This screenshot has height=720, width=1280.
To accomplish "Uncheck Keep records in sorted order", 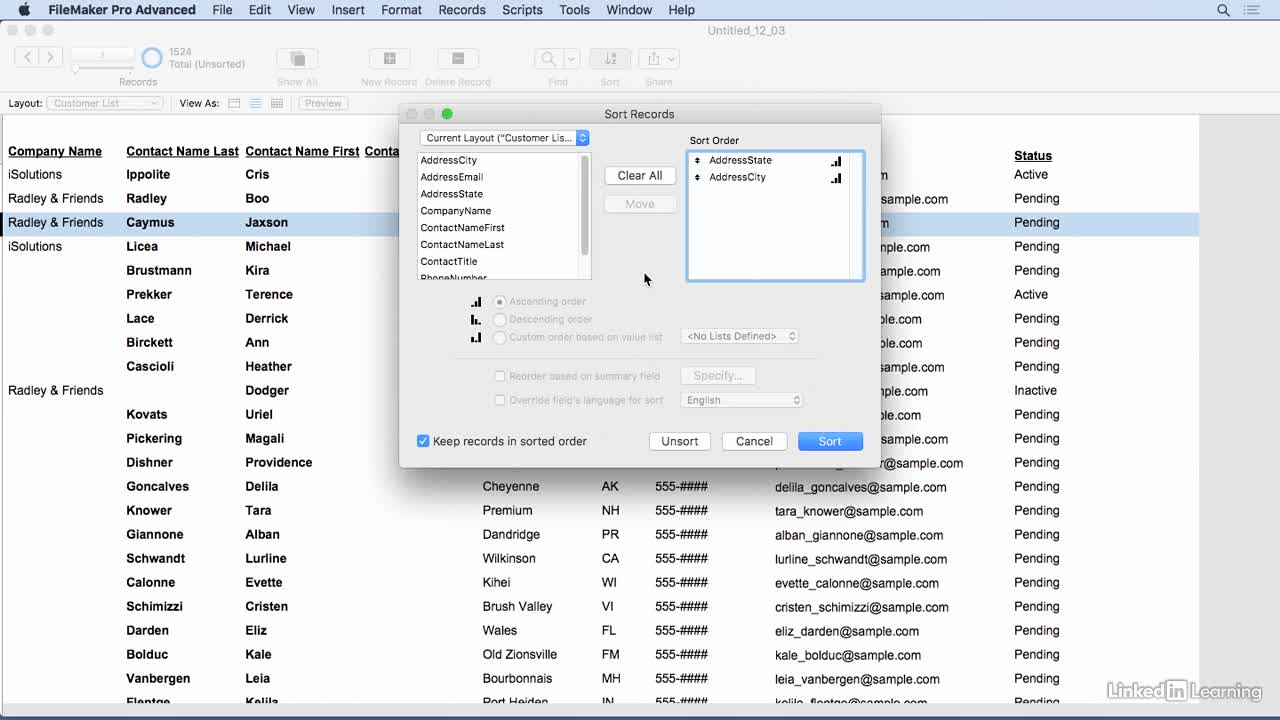I will click(423, 441).
